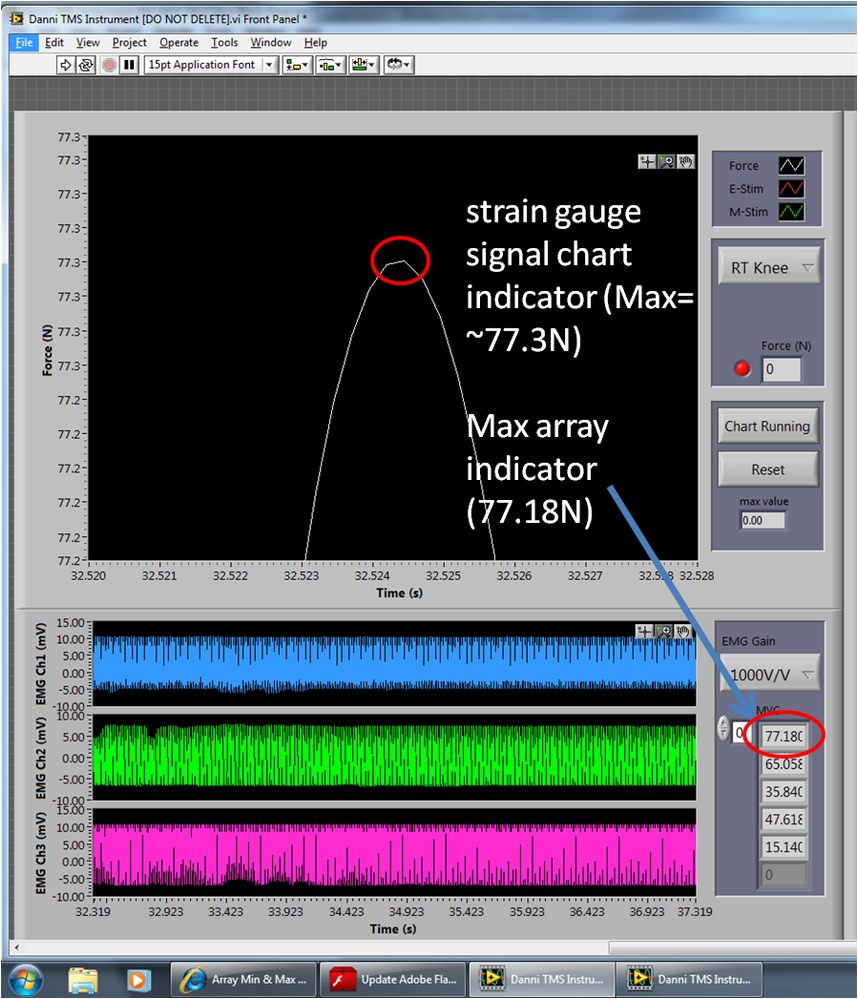Viewport: 858px width, 999px height.
Task: Toggle the red Force LED indicator
Action: (742, 369)
